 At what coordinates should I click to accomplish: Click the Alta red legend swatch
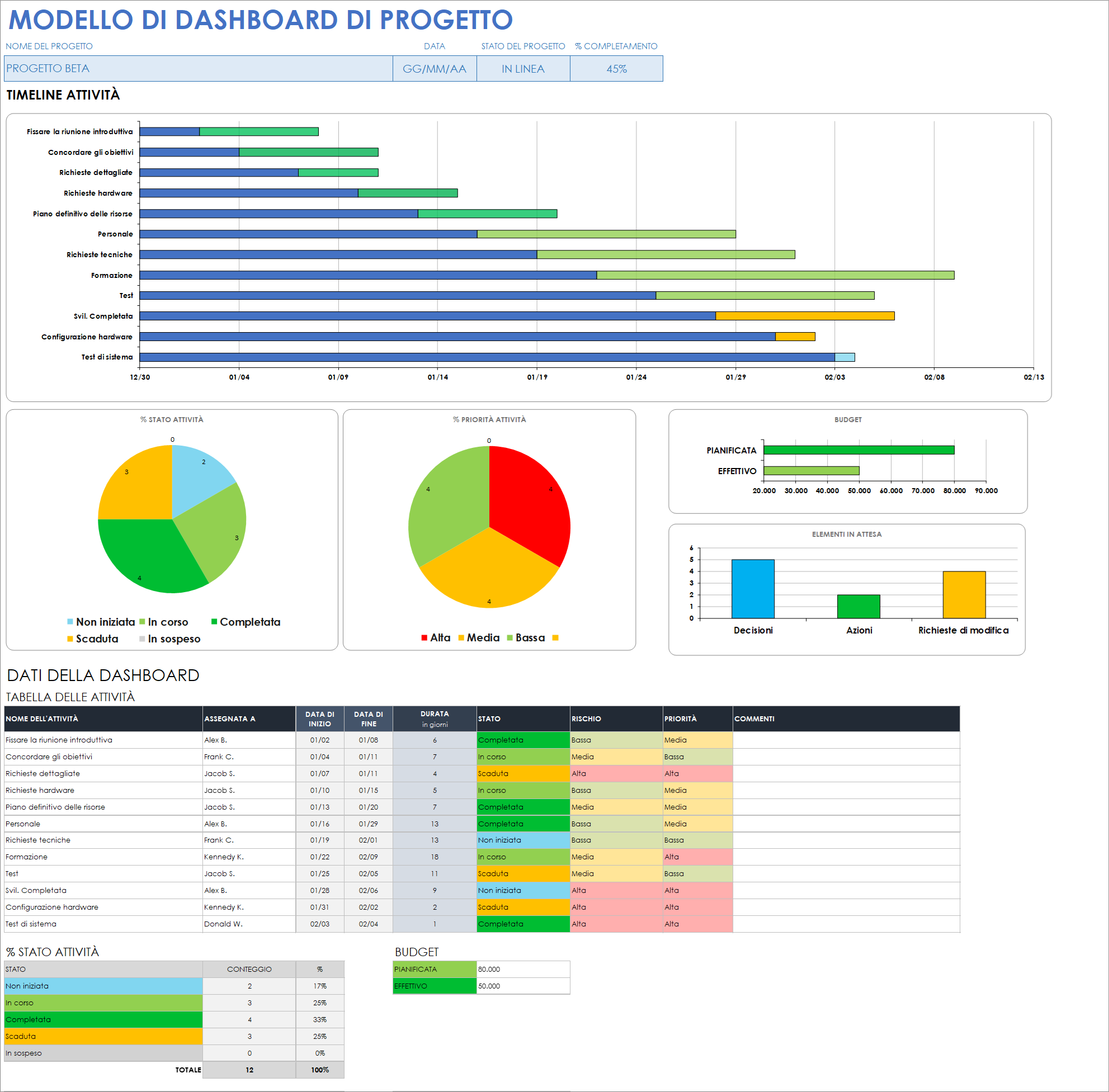(424, 638)
